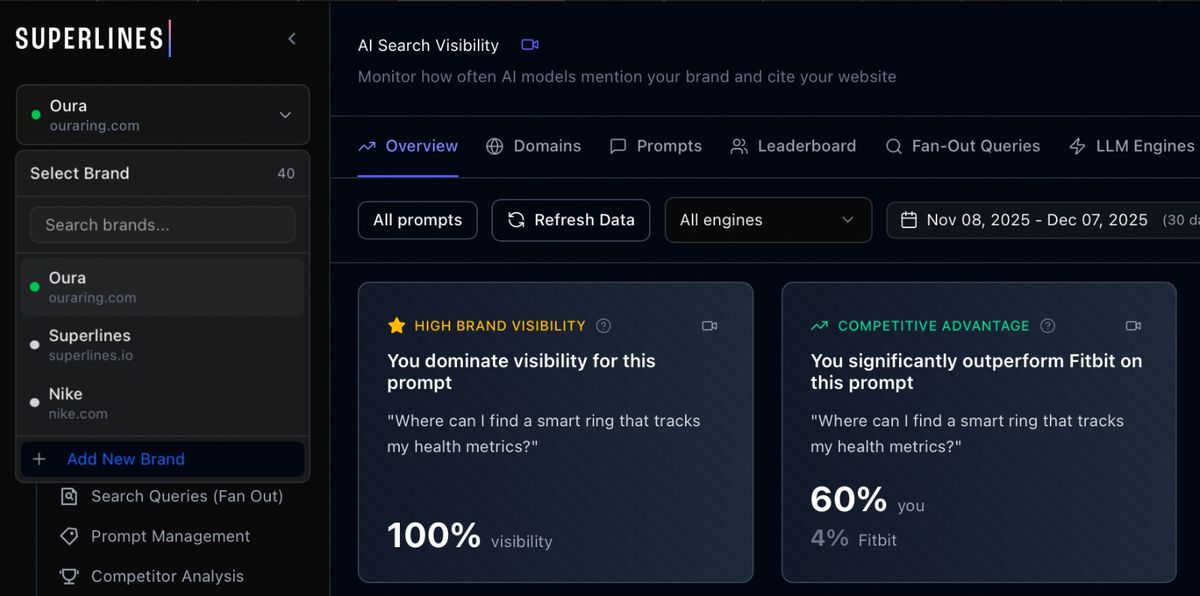Click the video tutorial icon beside AI Search Visibility
Screen dimensions: 1200x596
pyautogui.click(x=529, y=44)
